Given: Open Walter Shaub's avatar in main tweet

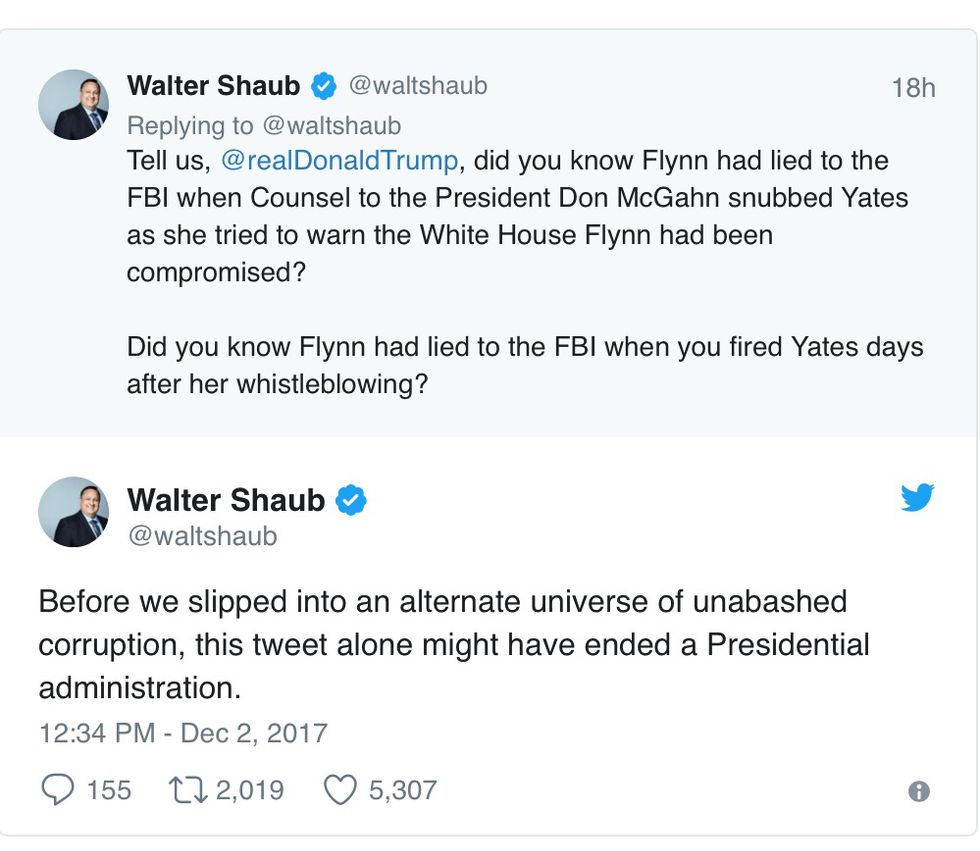Looking at the screenshot, I should pos(73,512).
